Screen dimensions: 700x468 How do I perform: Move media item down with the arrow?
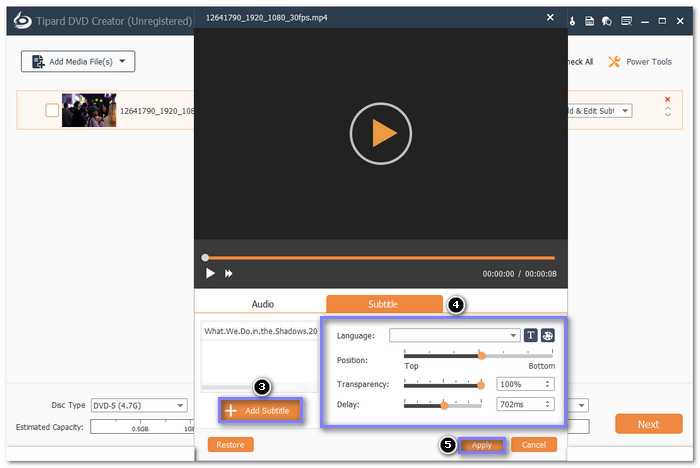(x=668, y=114)
